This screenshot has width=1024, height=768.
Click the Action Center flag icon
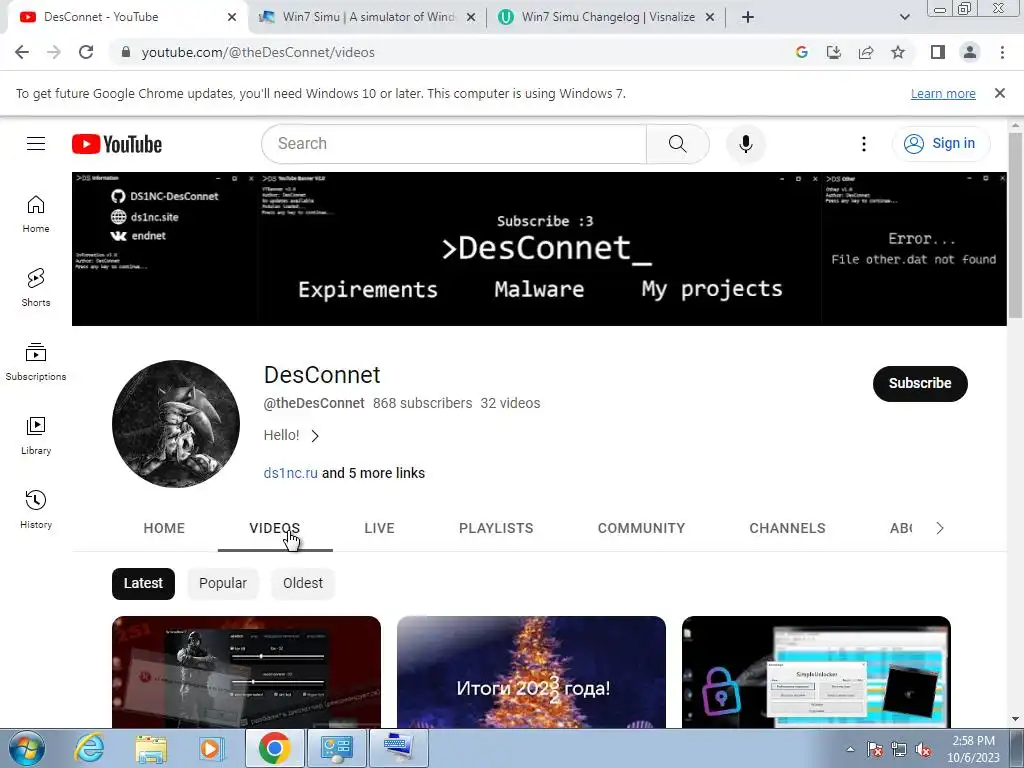(875, 749)
